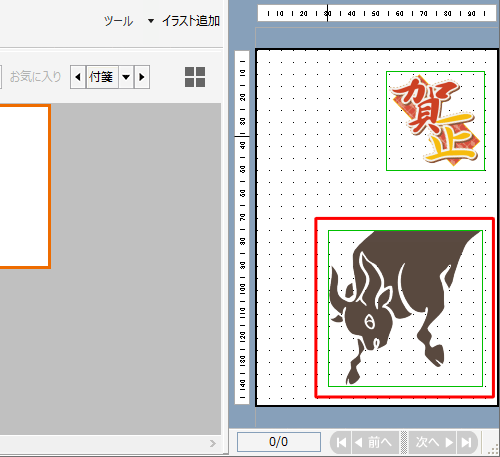This screenshot has width=500, height=457.
Task: Open the 付箋 category dropdown
Action: point(126,77)
